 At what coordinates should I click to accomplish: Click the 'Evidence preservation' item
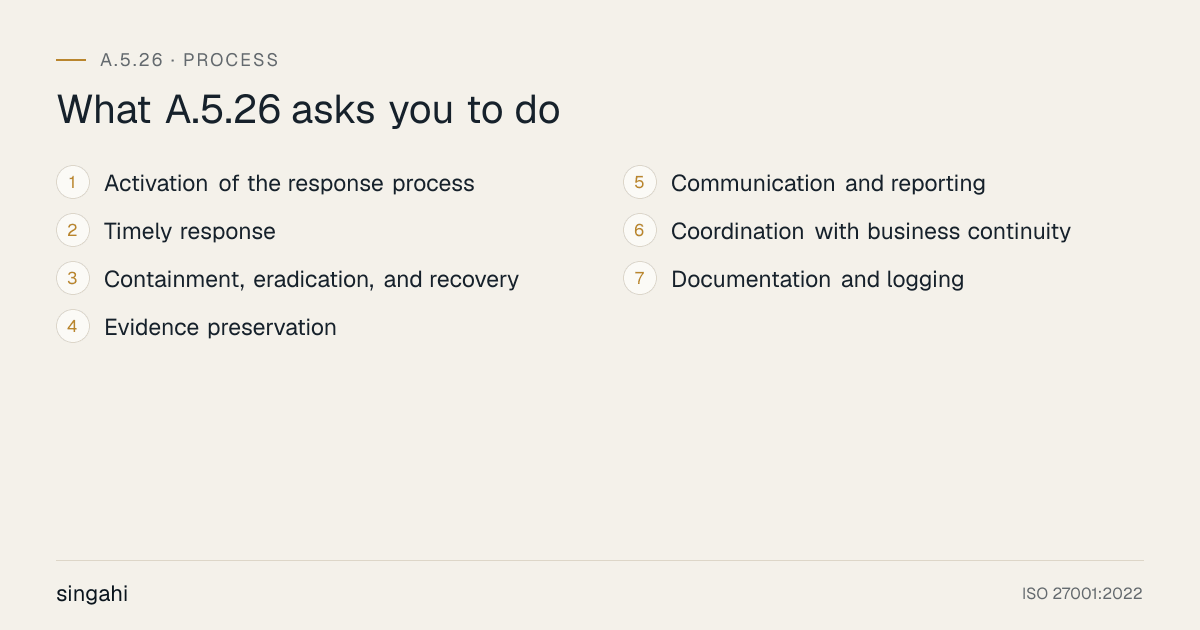(220, 328)
